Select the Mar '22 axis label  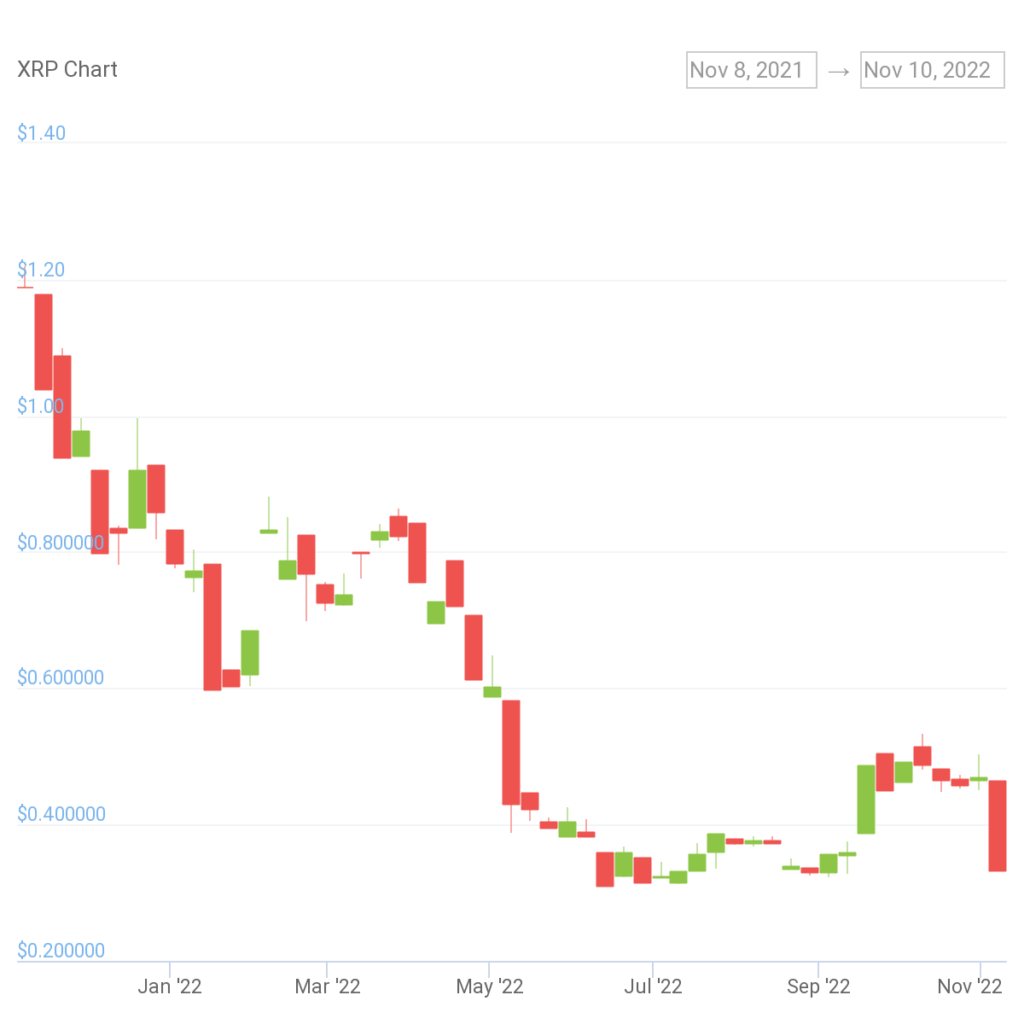click(328, 986)
